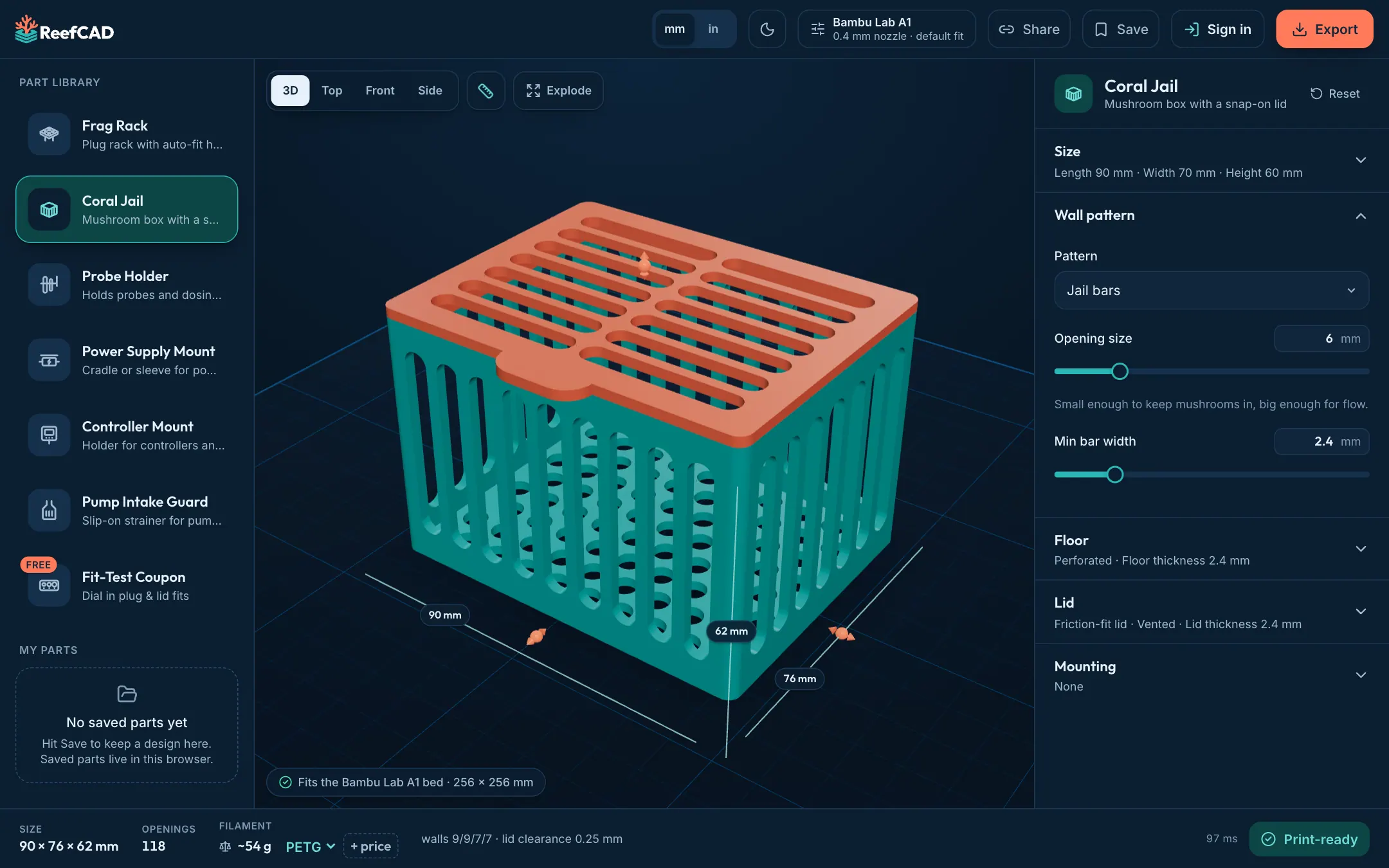This screenshot has height=868, width=1389.
Task: Select the Coral Jail library icon
Action: point(50,209)
